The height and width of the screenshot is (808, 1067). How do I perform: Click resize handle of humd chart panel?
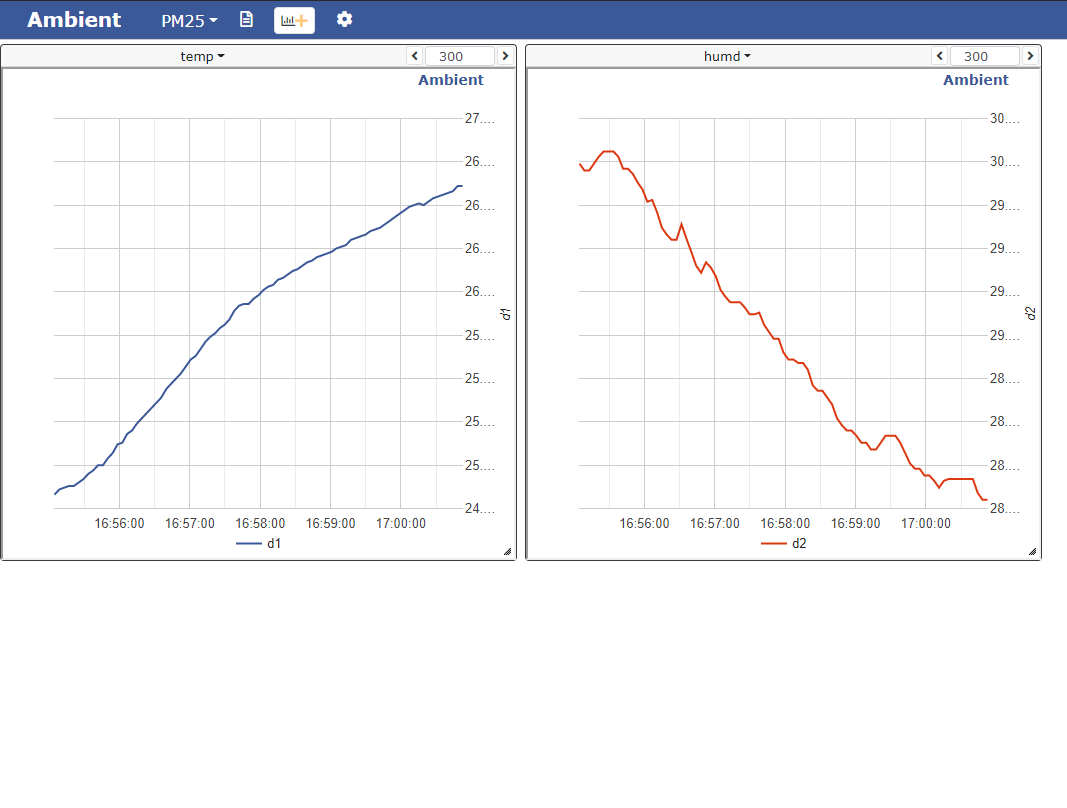[x=1032, y=551]
